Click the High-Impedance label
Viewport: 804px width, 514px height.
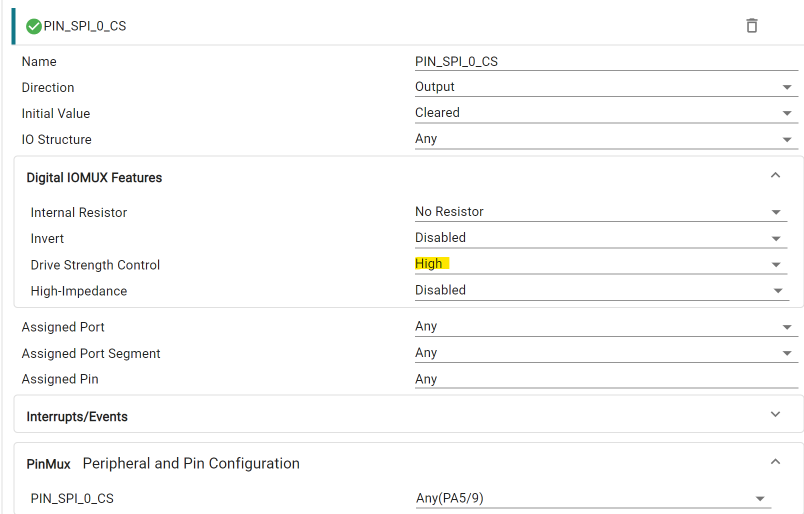79,291
